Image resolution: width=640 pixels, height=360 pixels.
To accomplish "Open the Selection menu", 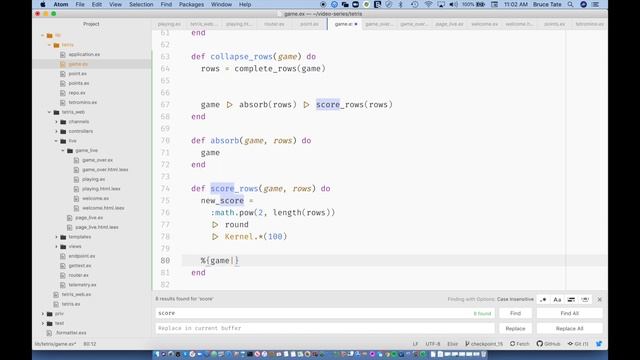I will [x=141, y=4].
